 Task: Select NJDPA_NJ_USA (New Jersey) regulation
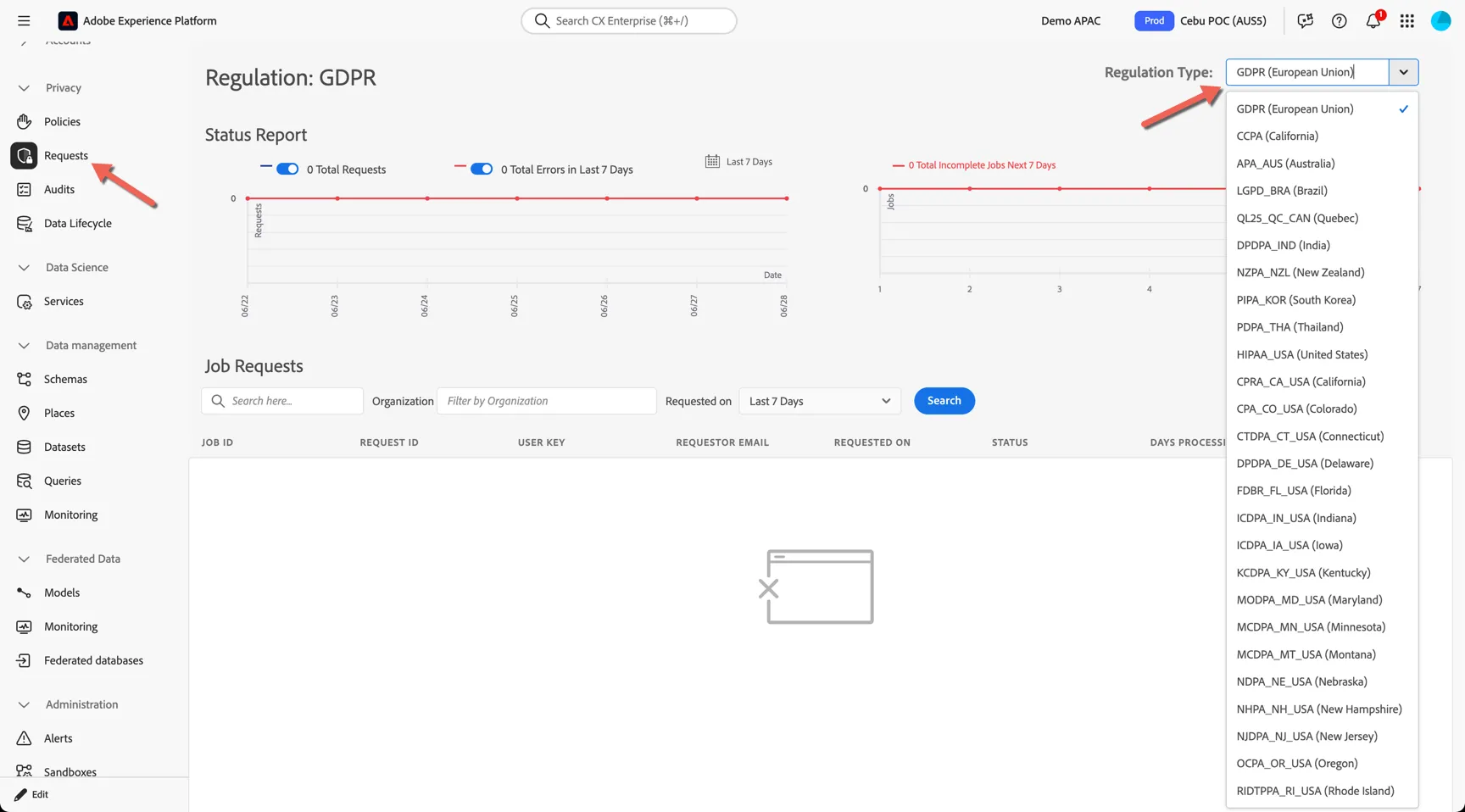[x=1322, y=736]
